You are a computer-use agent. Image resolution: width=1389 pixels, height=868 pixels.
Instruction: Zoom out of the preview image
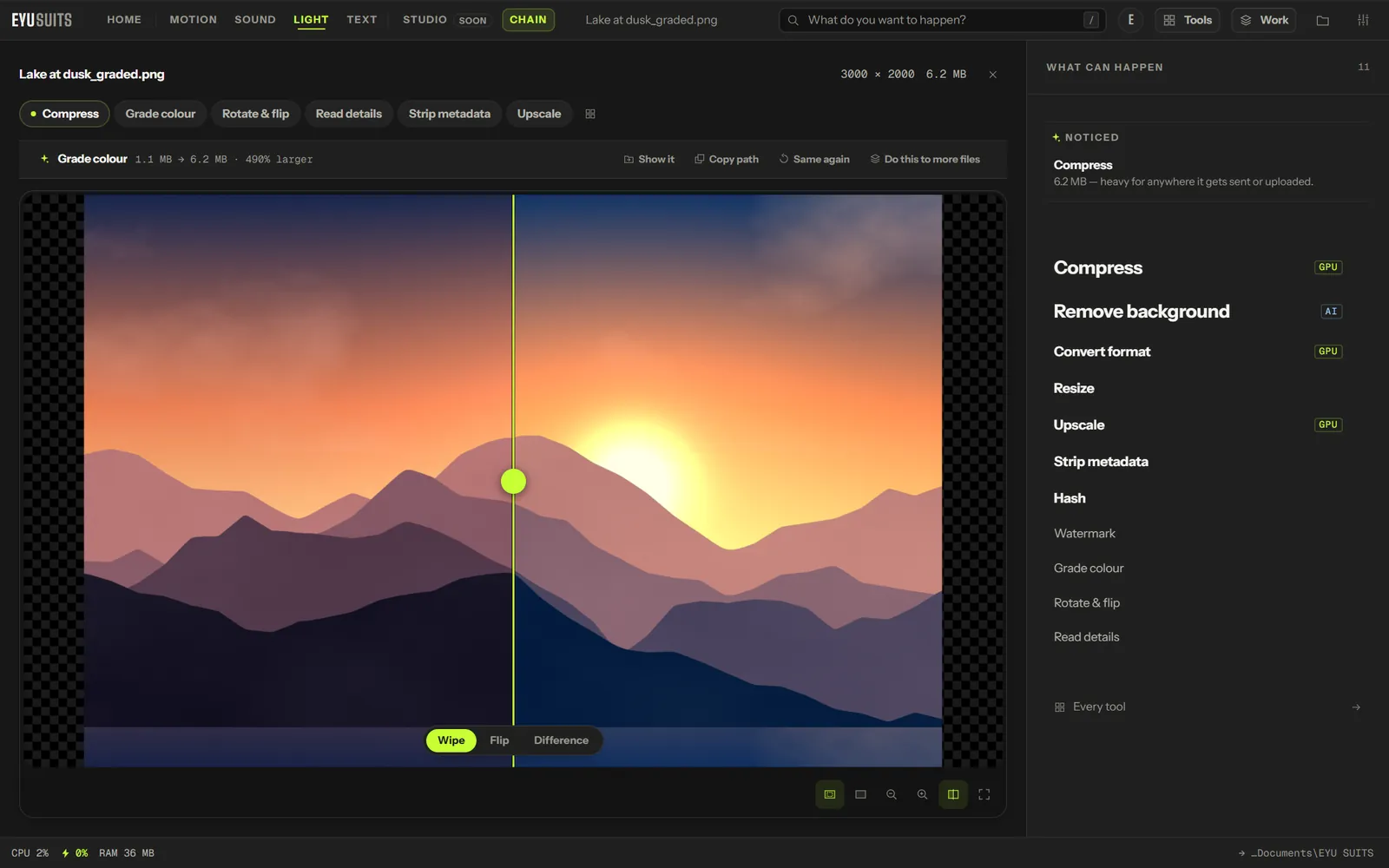[x=892, y=794]
